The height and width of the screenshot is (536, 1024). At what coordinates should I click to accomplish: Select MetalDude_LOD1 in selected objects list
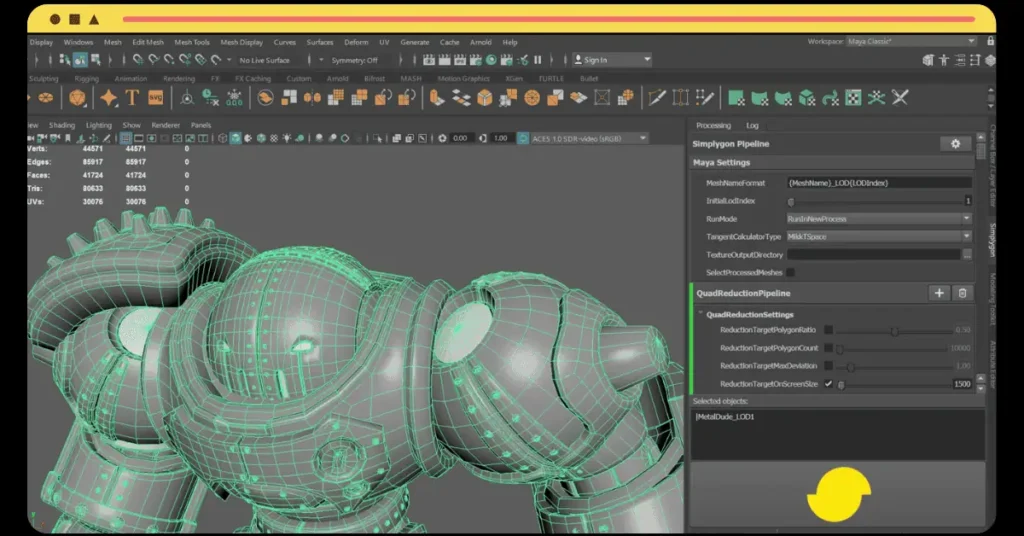pyautogui.click(x=725, y=417)
